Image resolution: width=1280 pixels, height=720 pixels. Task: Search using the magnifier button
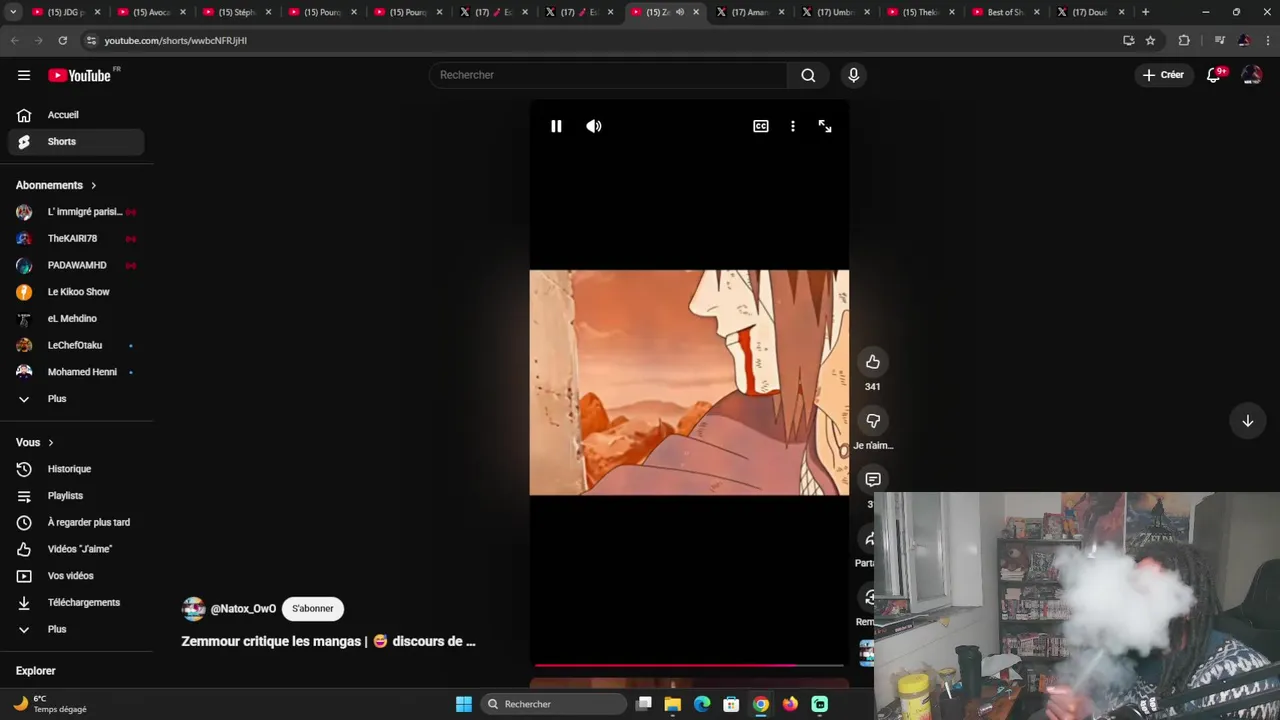click(808, 75)
